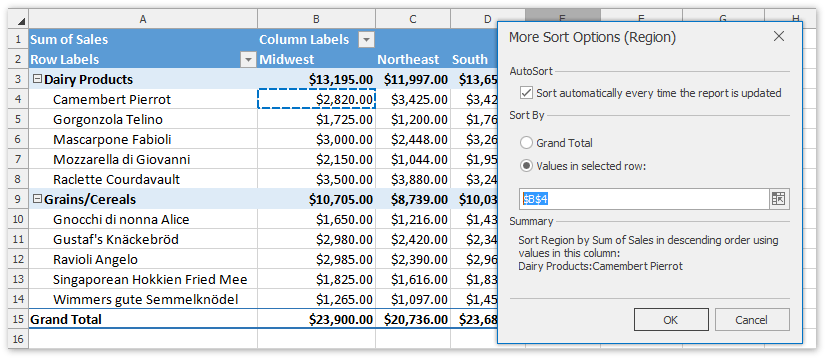Viewport: 828px width, 361px height.
Task: Click the Gorgonzola Telino row label
Action: click(143, 120)
